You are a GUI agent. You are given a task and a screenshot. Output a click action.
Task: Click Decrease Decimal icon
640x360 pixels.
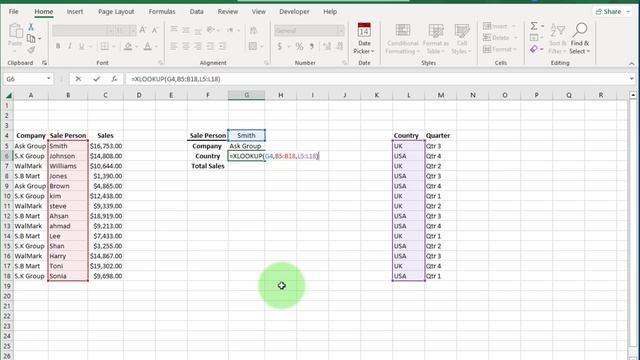[x=340, y=47]
